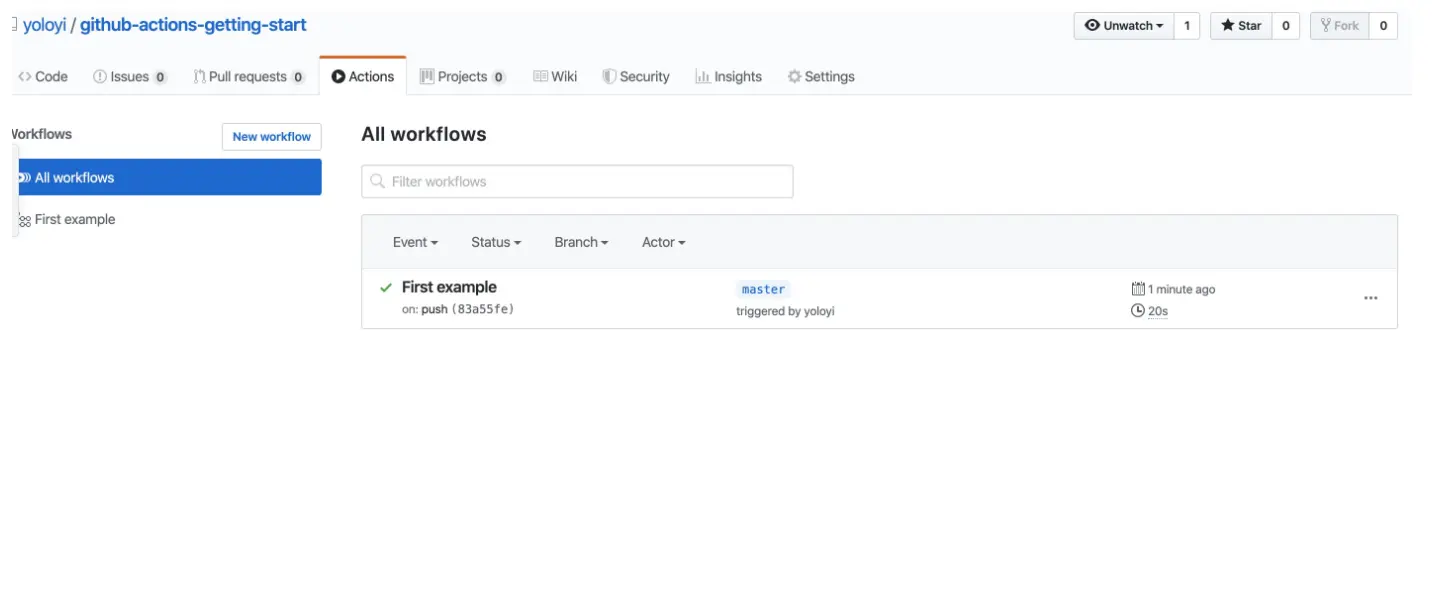Open the yoloyi user profile link

click(x=44, y=25)
